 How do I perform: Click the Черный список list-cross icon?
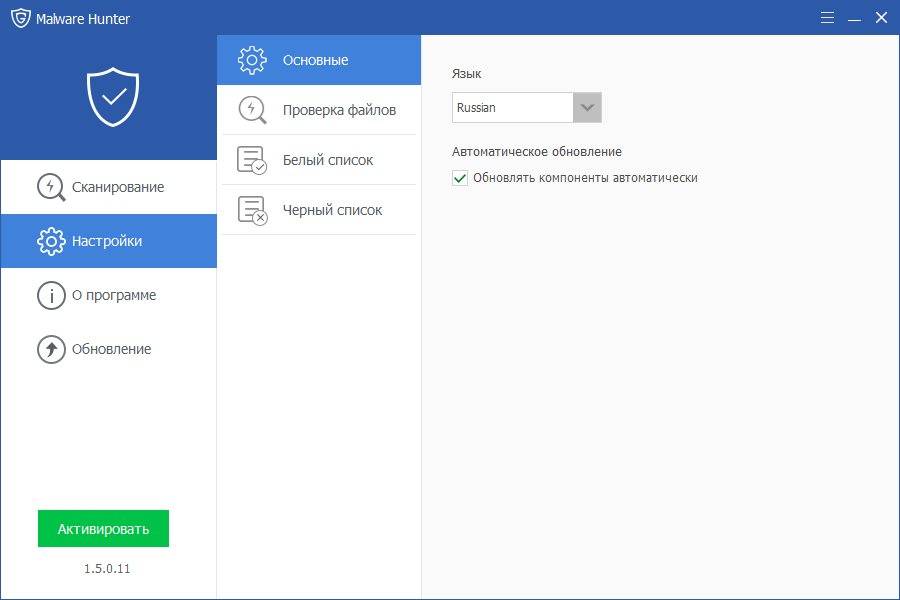pos(252,210)
